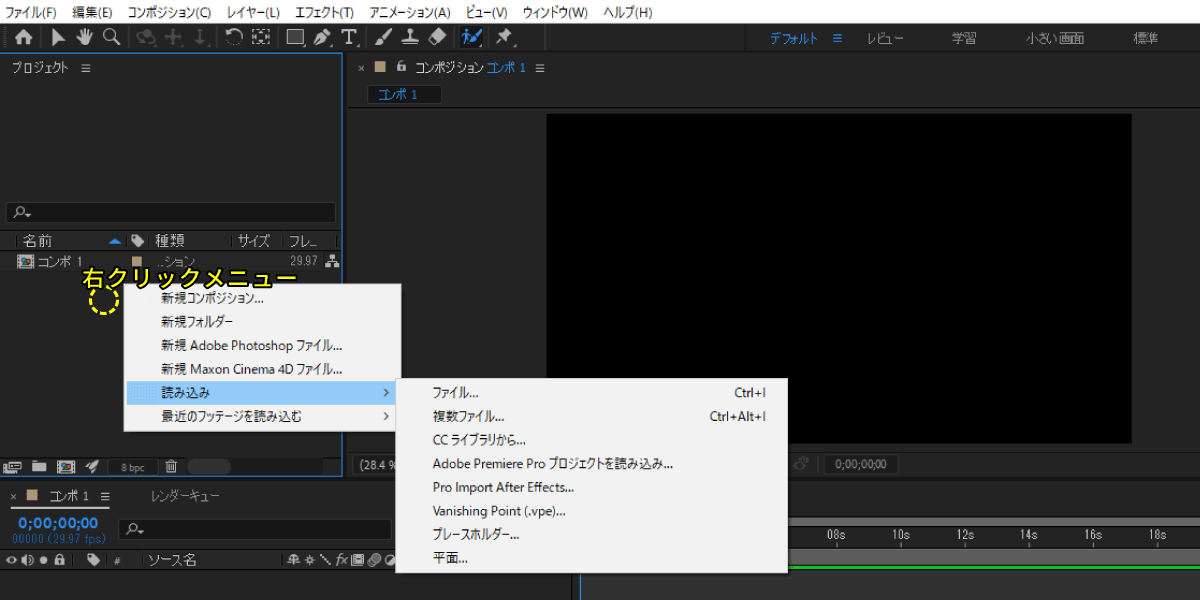Select the Eraser tool
The width and height of the screenshot is (1200, 600).
(x=437, y=37)
